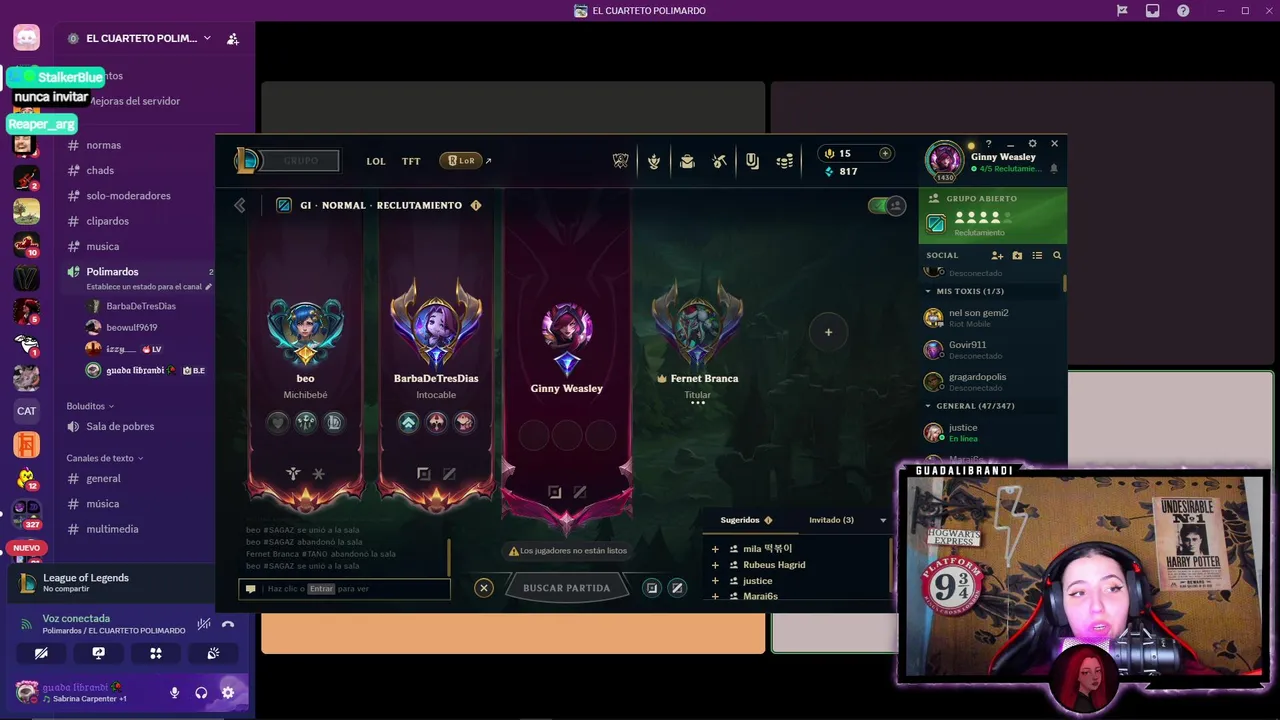Open dropdown arrow next to Invitado (3)
The height and width of the screenshot is (720, 1280).
pyautogui.click(x=883, y=520)
